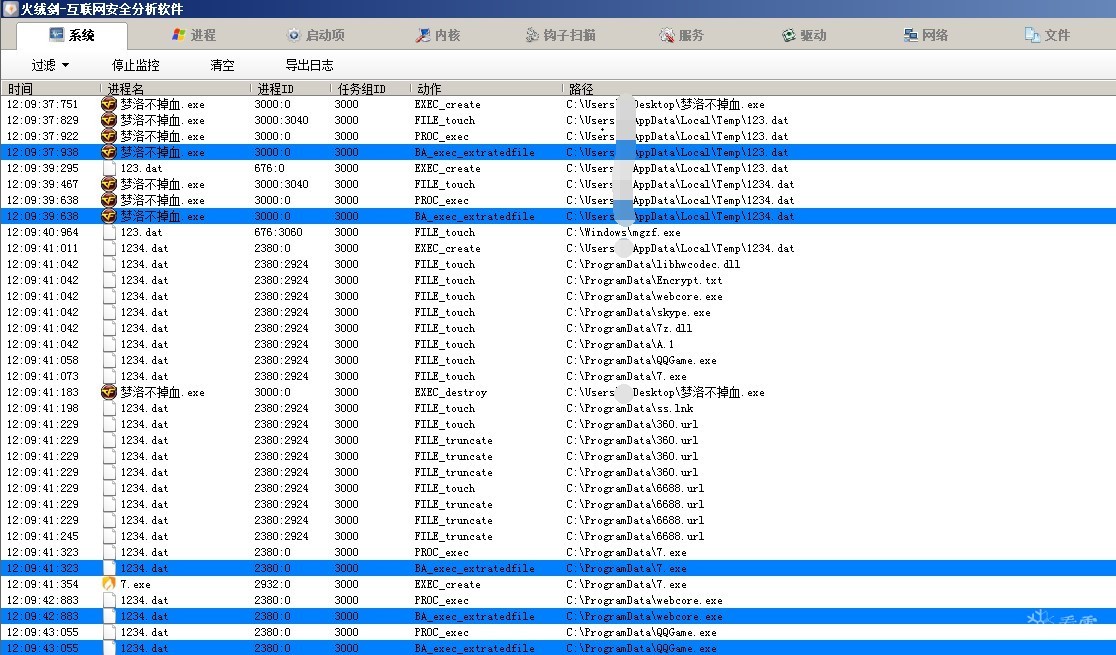
Task: Click timestamp 12:09:39:295
Action: (x=43, y=168)
